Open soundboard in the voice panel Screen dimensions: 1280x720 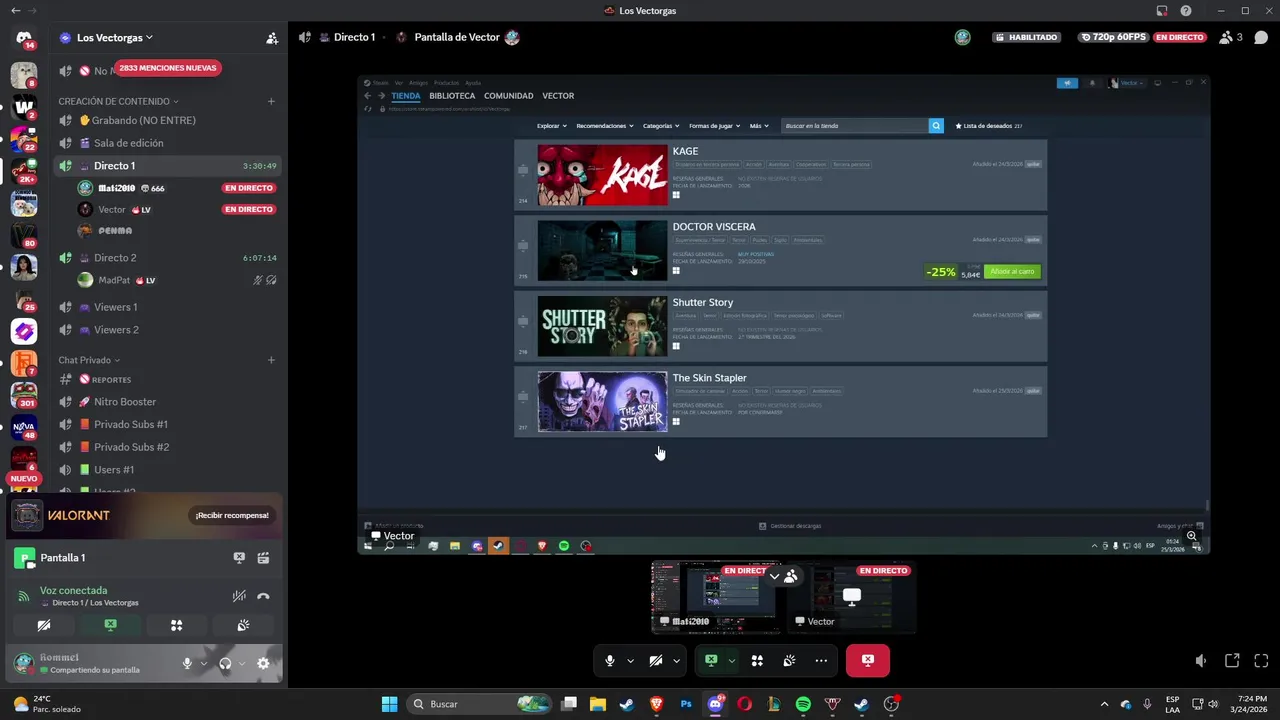pos(243,625)
